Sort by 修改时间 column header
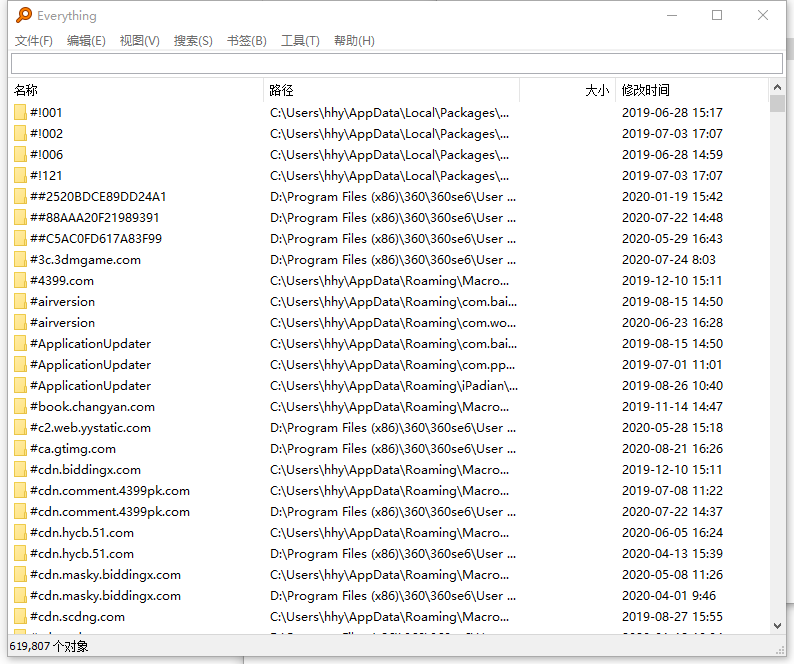 point(692,90)
